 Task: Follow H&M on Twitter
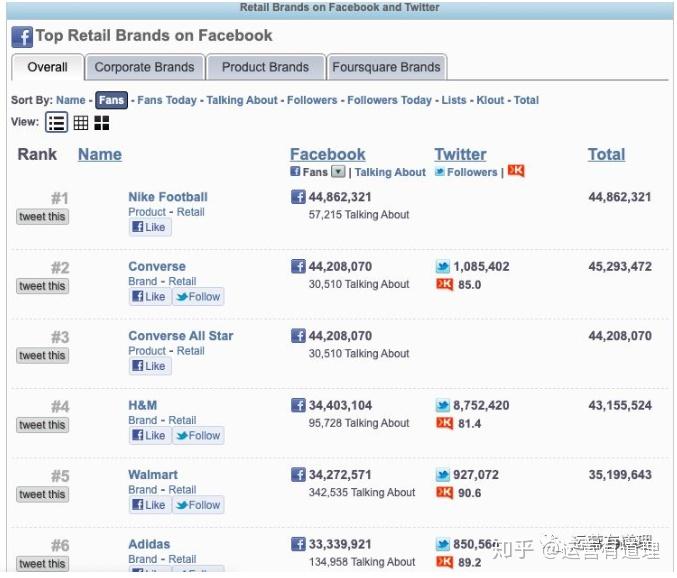coord(198,436)
